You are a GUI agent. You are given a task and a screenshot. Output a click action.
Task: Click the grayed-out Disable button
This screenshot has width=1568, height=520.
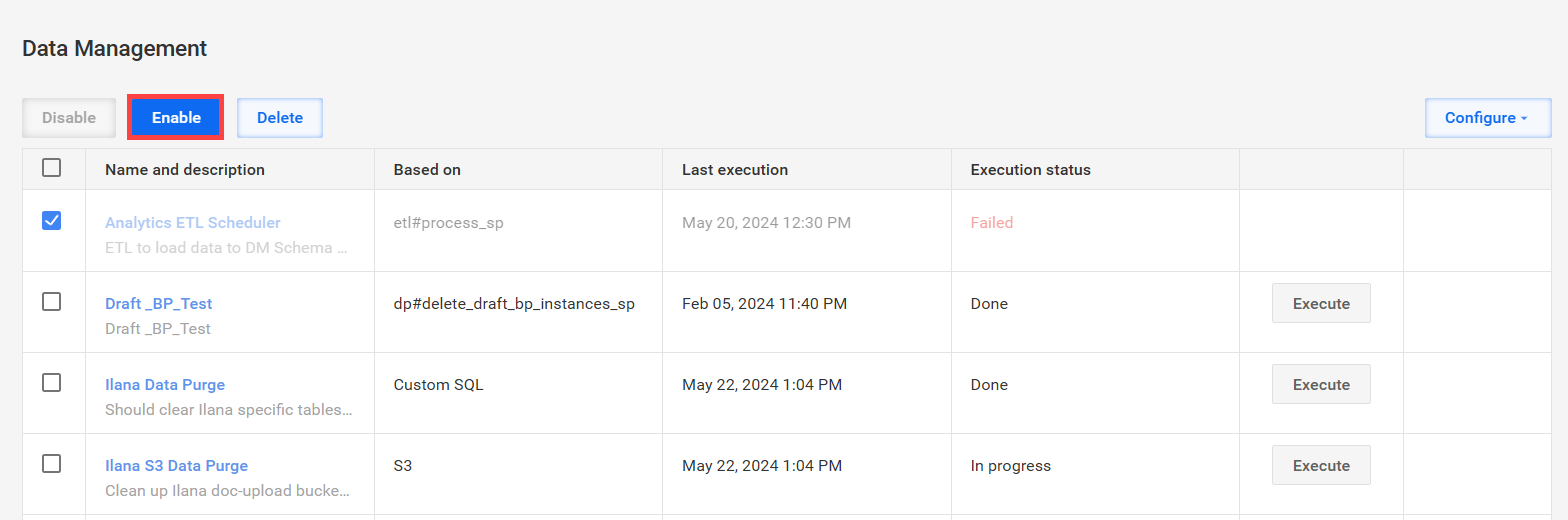(x=69, y=118)
